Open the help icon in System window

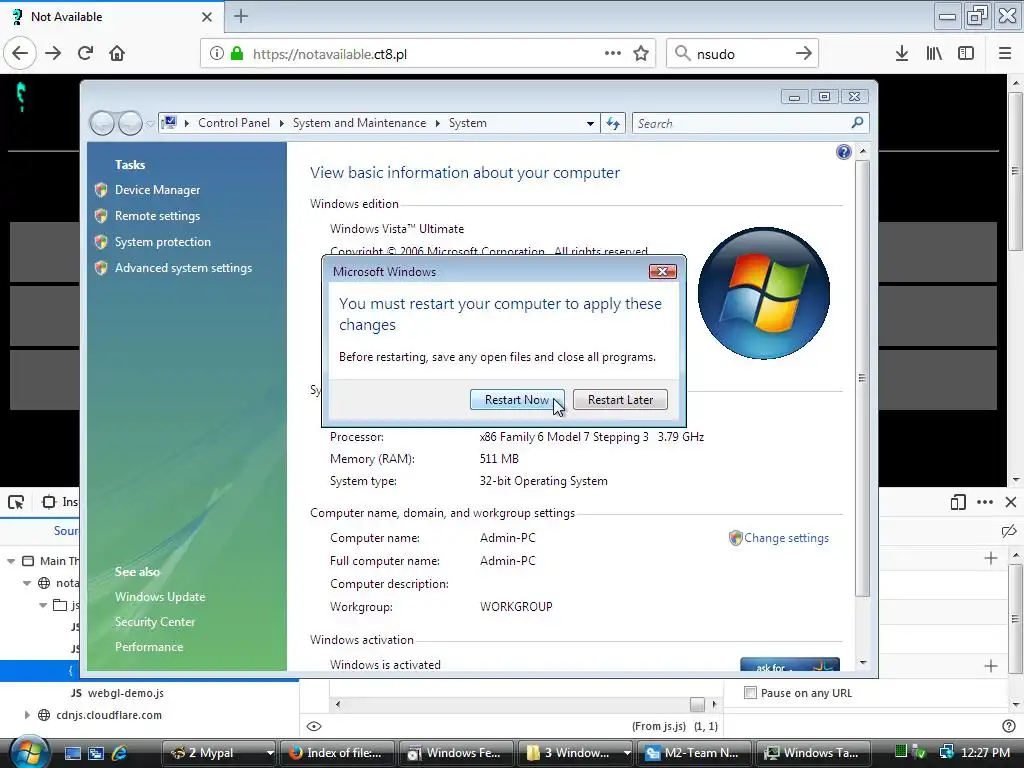[844, 152]
